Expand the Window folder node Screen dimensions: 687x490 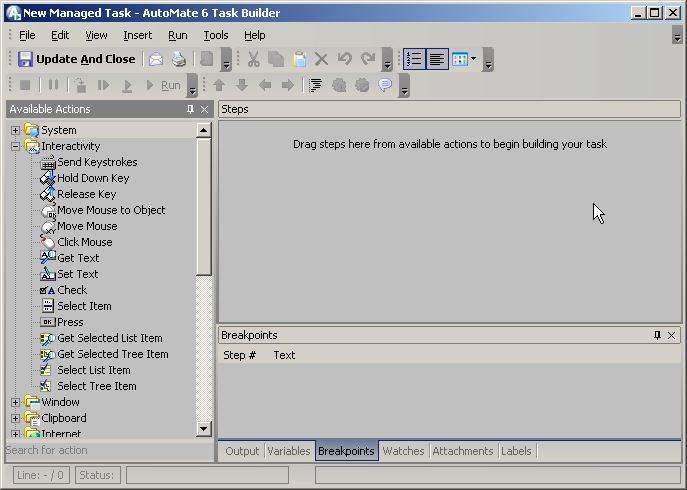(x=15, y=402)
